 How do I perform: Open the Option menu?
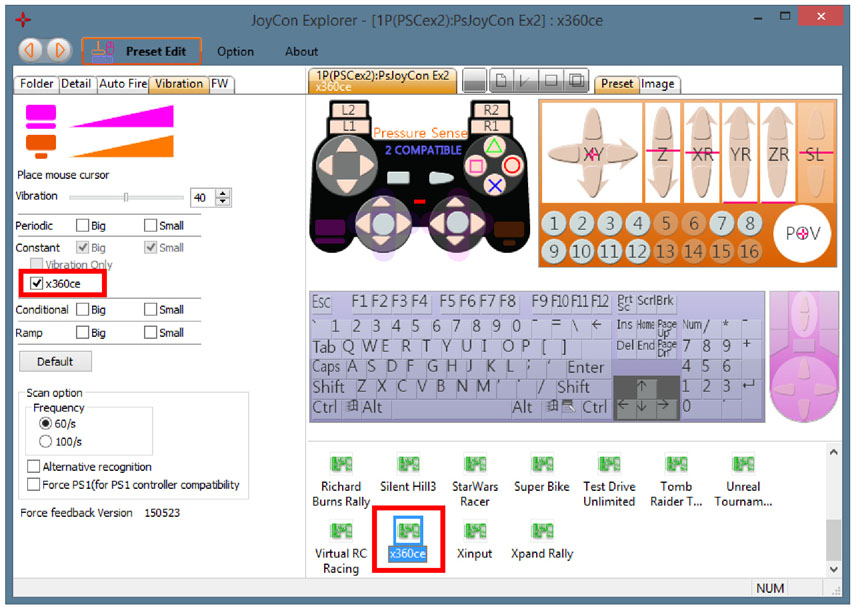[235, 52]
